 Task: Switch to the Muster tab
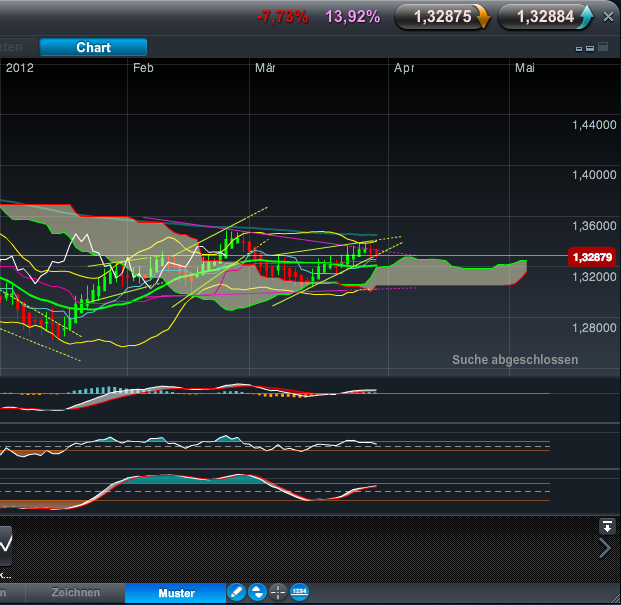pos(176,593)
